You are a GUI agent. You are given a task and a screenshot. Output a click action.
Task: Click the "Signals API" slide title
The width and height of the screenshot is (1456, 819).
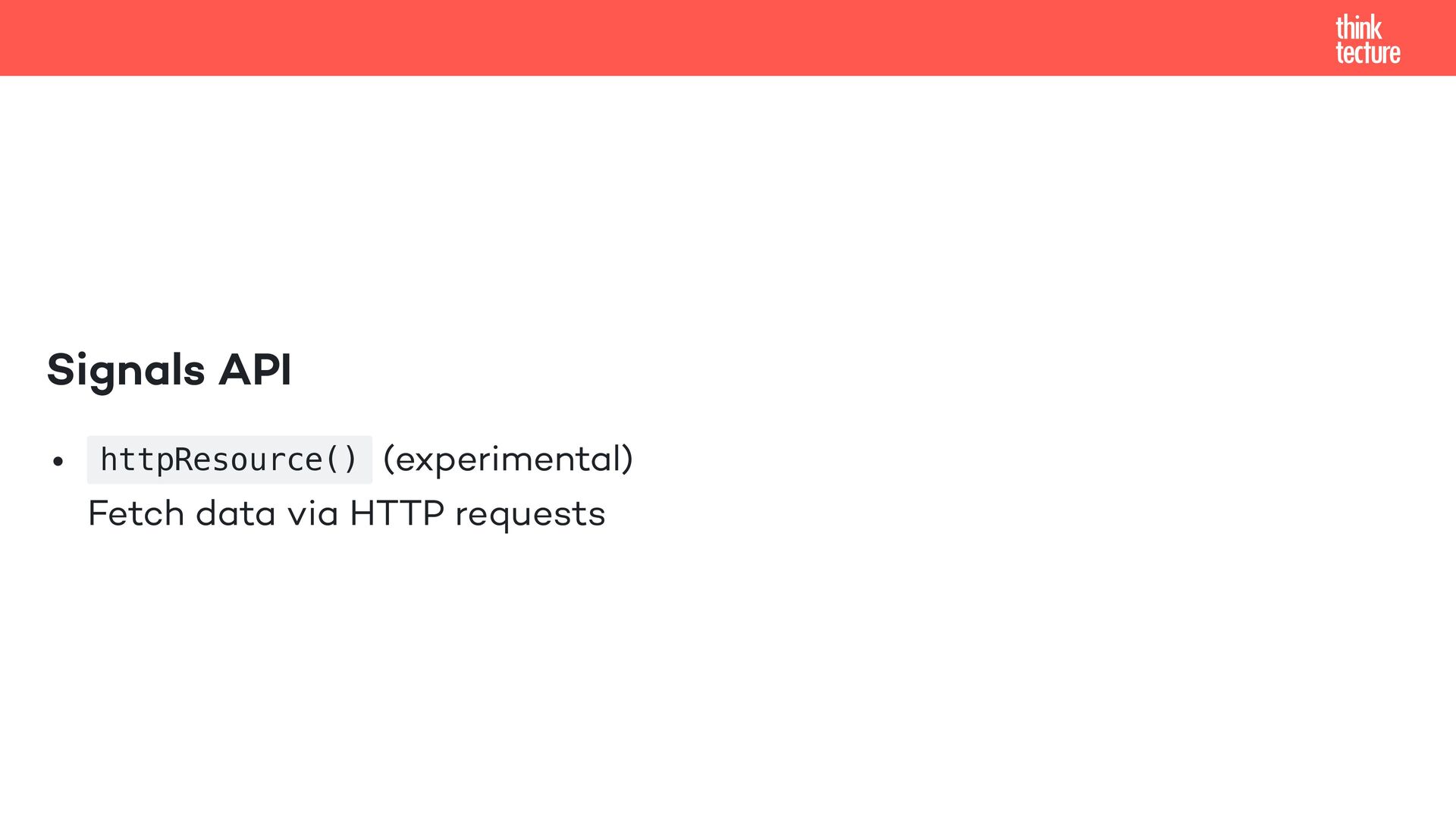169,371
